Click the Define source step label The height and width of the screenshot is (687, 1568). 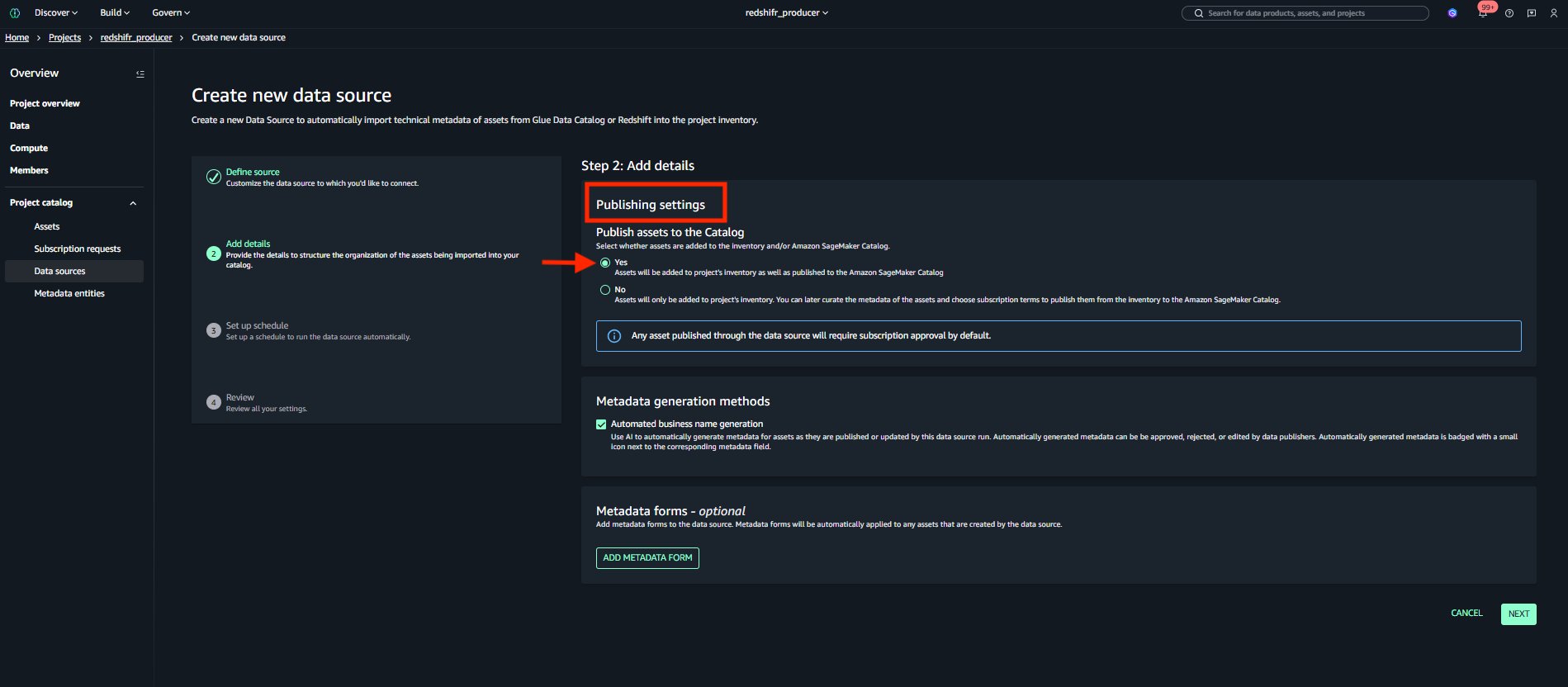point(253,173)
